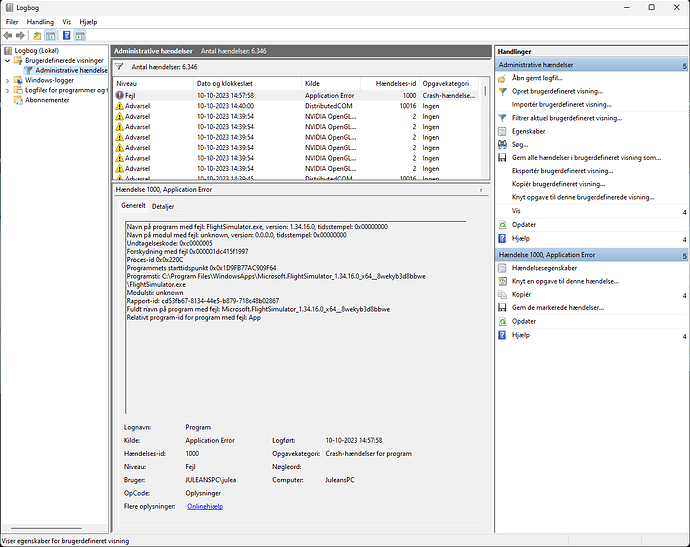Click the Logbog (Lokal) tree root icon
This screenshot has width=690, height=547.
pyautogui.click(x=8, y=51)
